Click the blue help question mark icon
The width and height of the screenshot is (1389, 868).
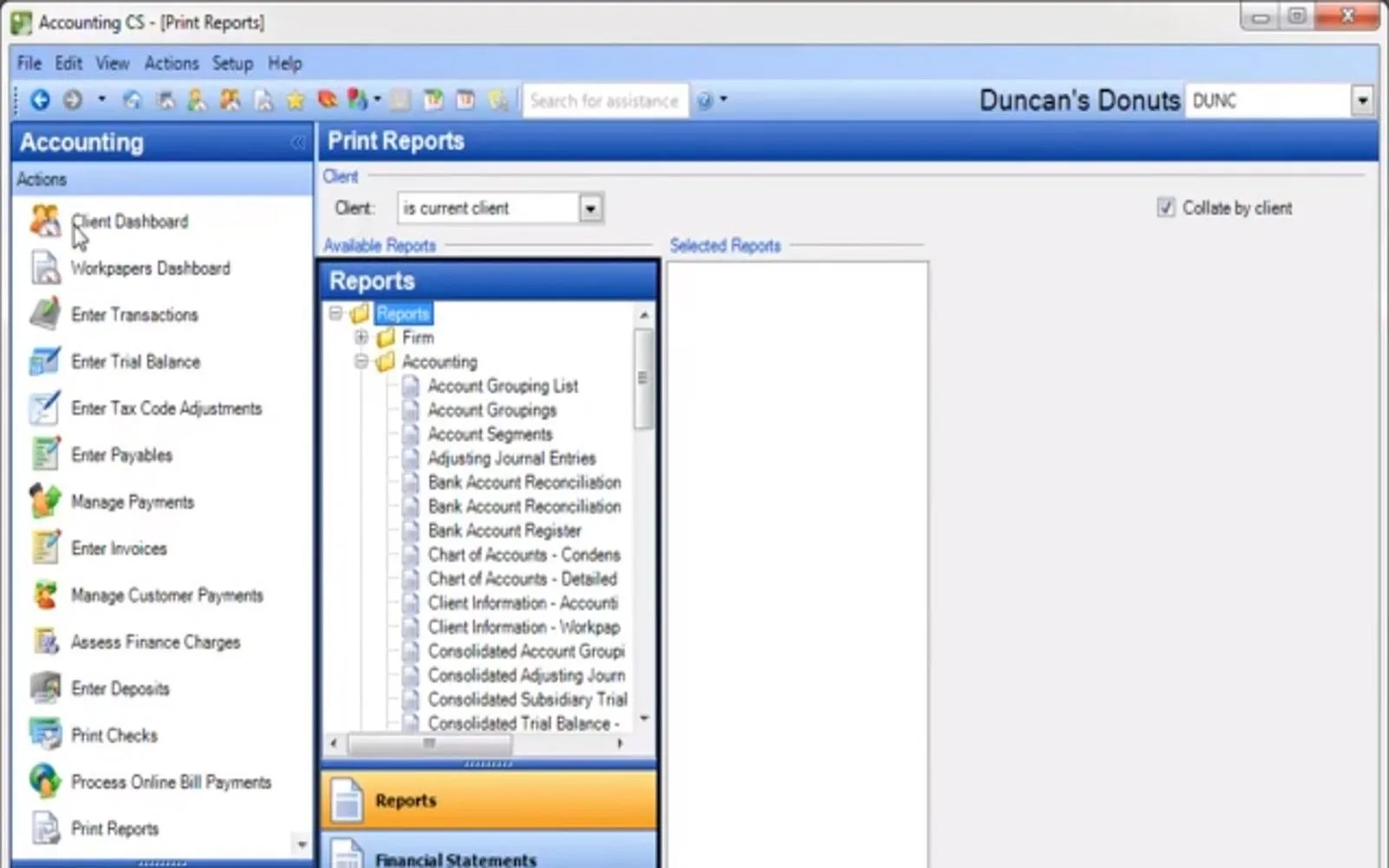[x=705, y=101]
